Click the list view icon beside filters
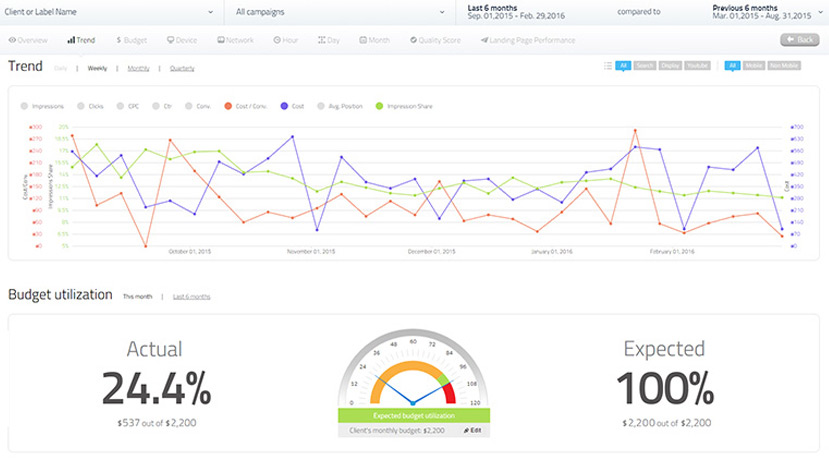829x467 pixels. (x=608, y=66)
